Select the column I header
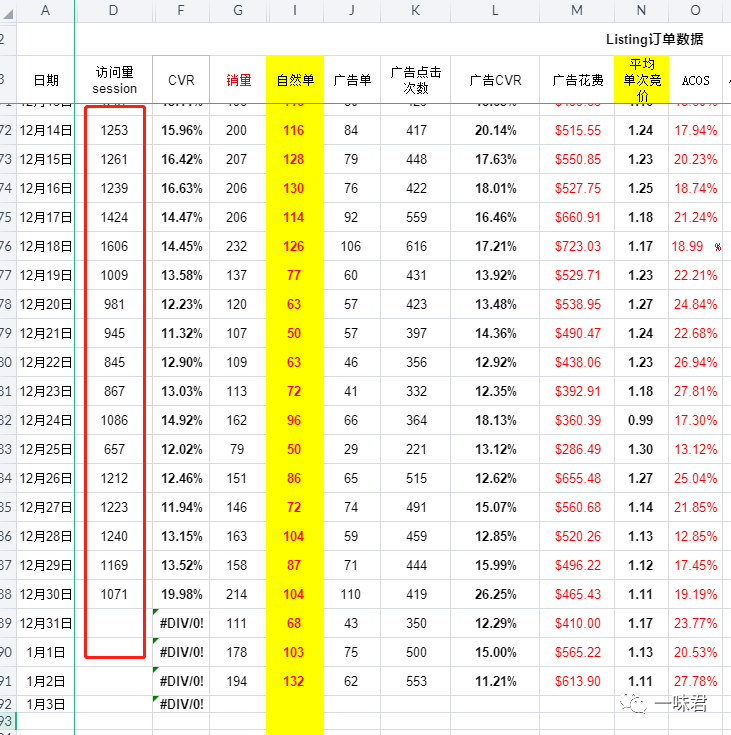 click(x=295, y=11)
